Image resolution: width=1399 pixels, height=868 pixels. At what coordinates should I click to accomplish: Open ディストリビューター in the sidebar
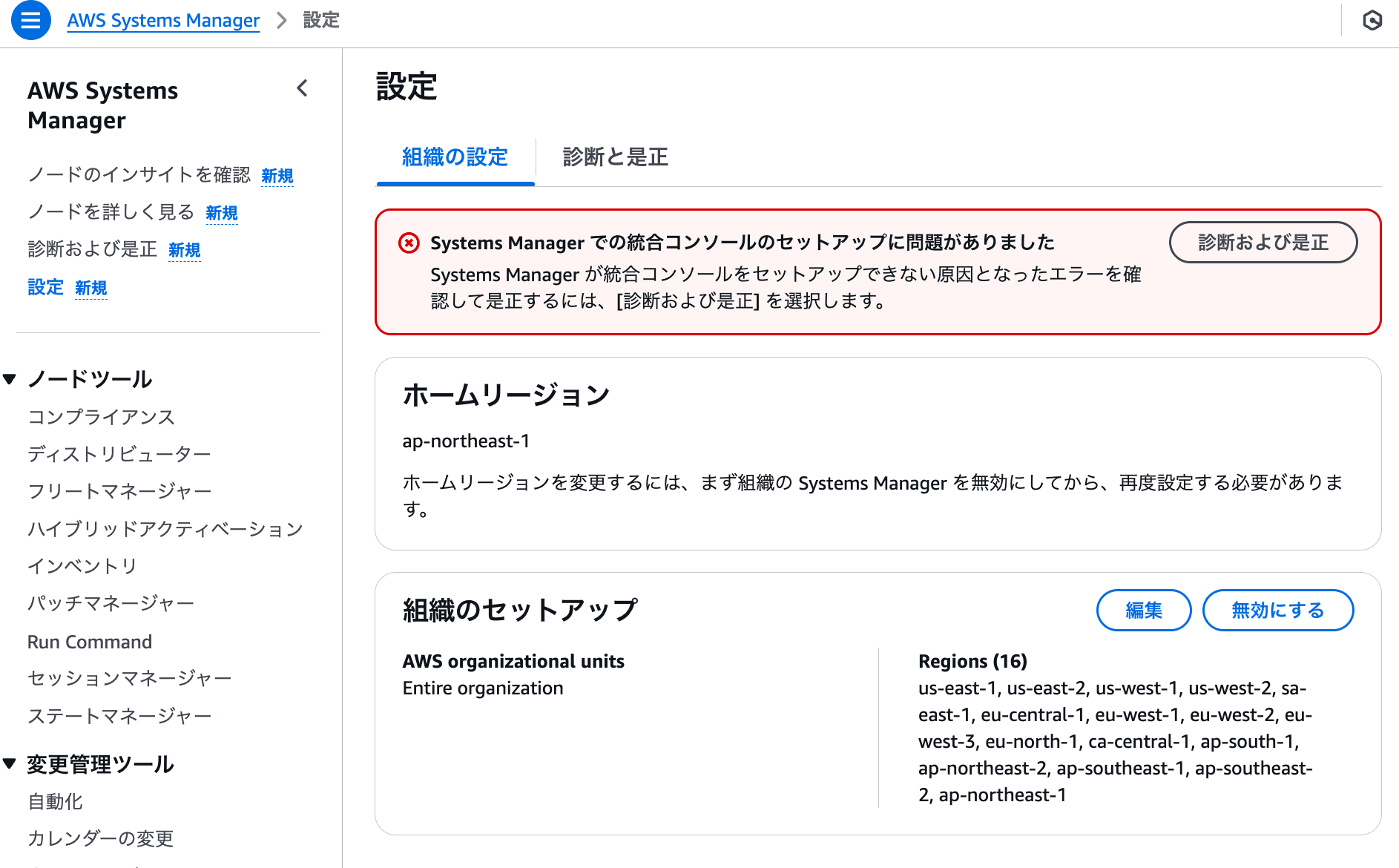tap(119, 453)
